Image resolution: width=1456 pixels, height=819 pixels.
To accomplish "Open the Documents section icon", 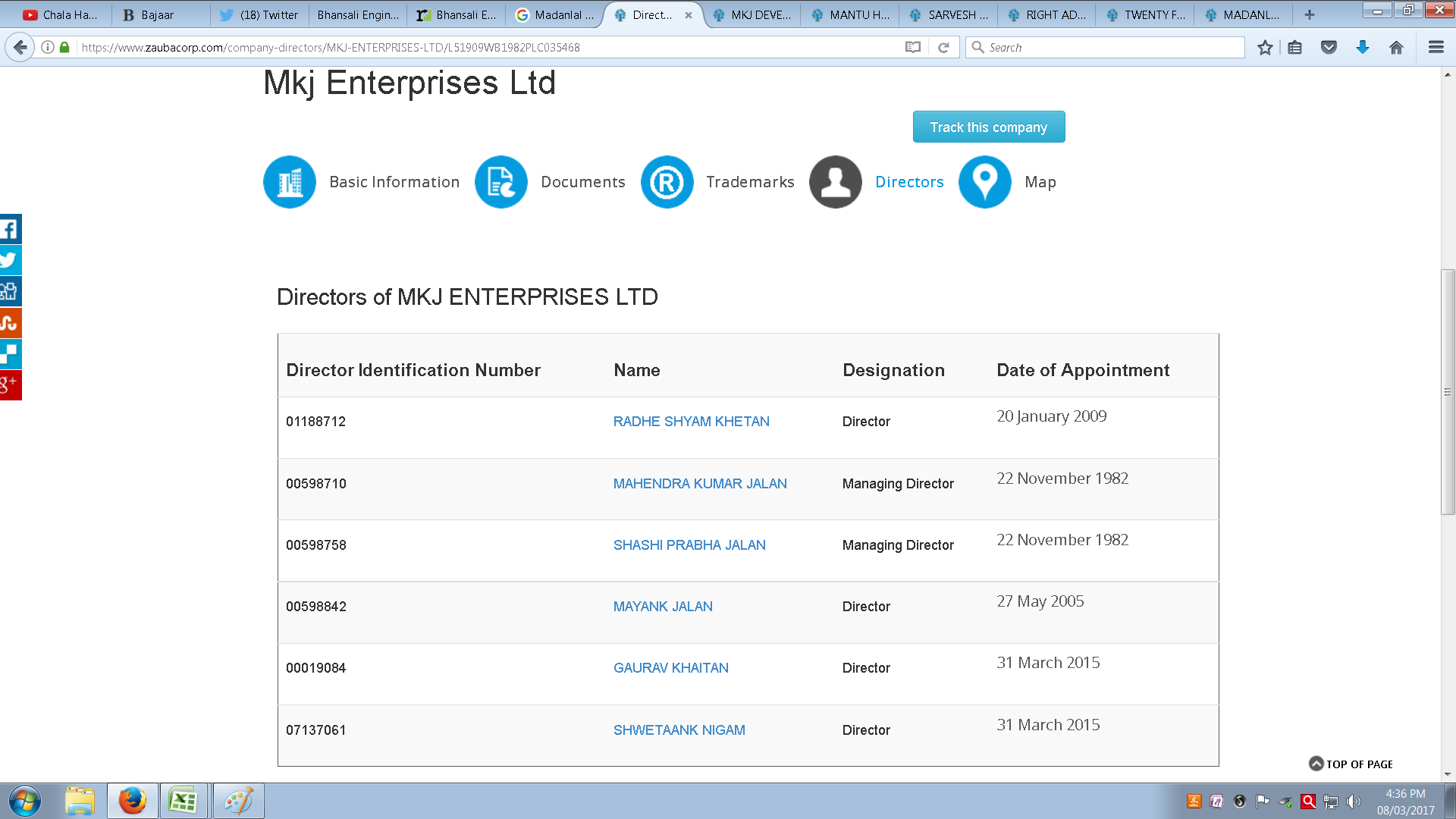I will click(500, 182).
